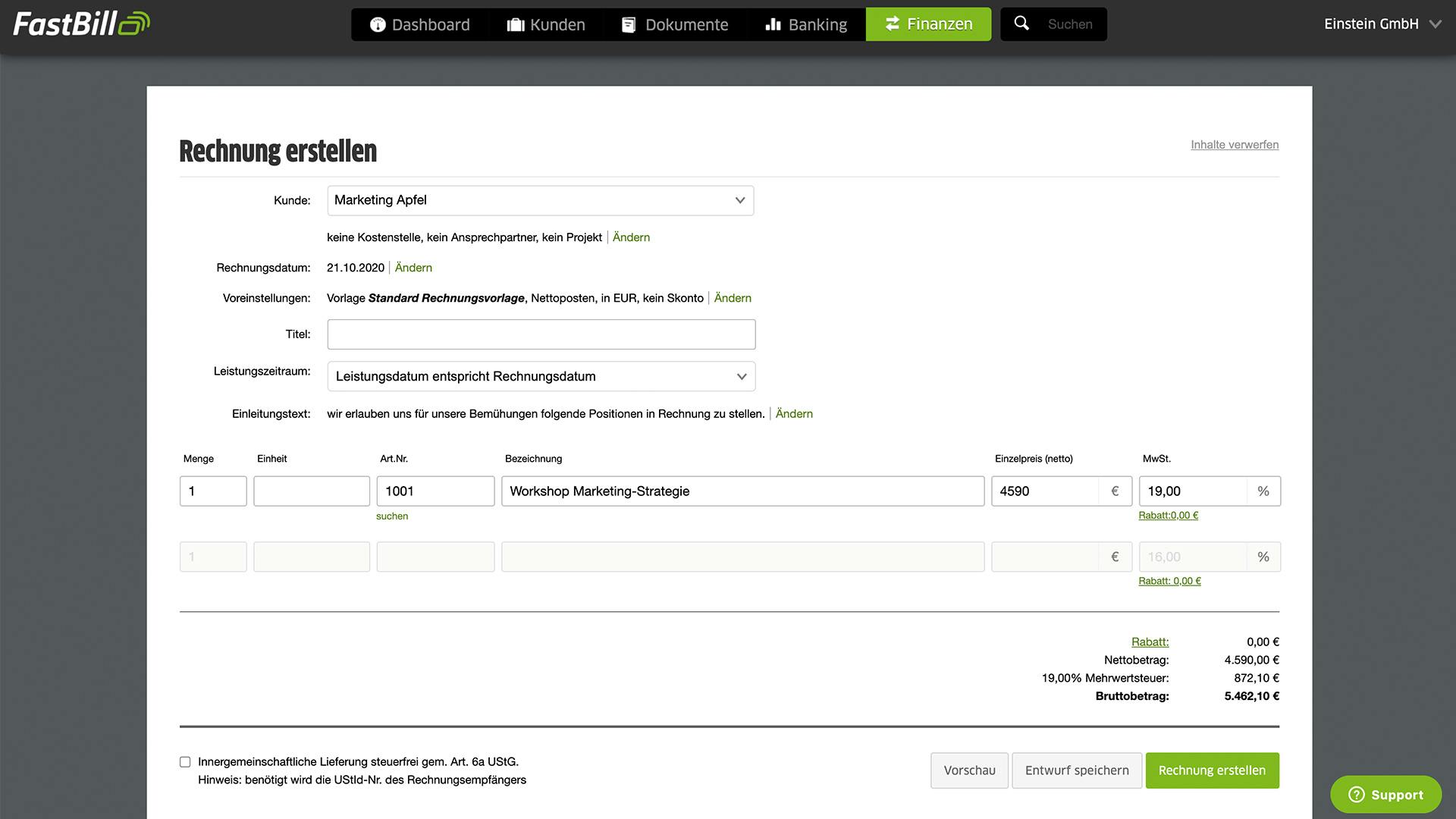This screenshot has width=1456, height=819.
Task: Click the Dashboard gauge icon
Action: 378,25
